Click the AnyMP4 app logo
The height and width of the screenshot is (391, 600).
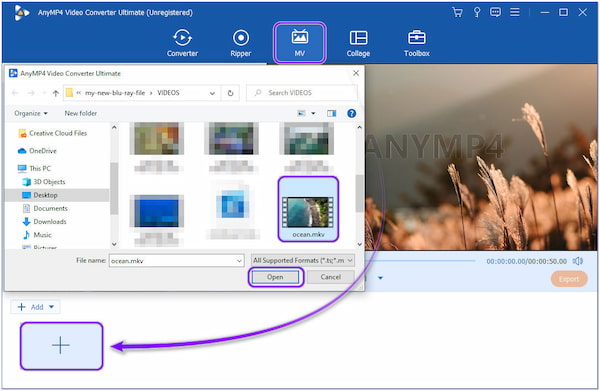click(21, 13)
